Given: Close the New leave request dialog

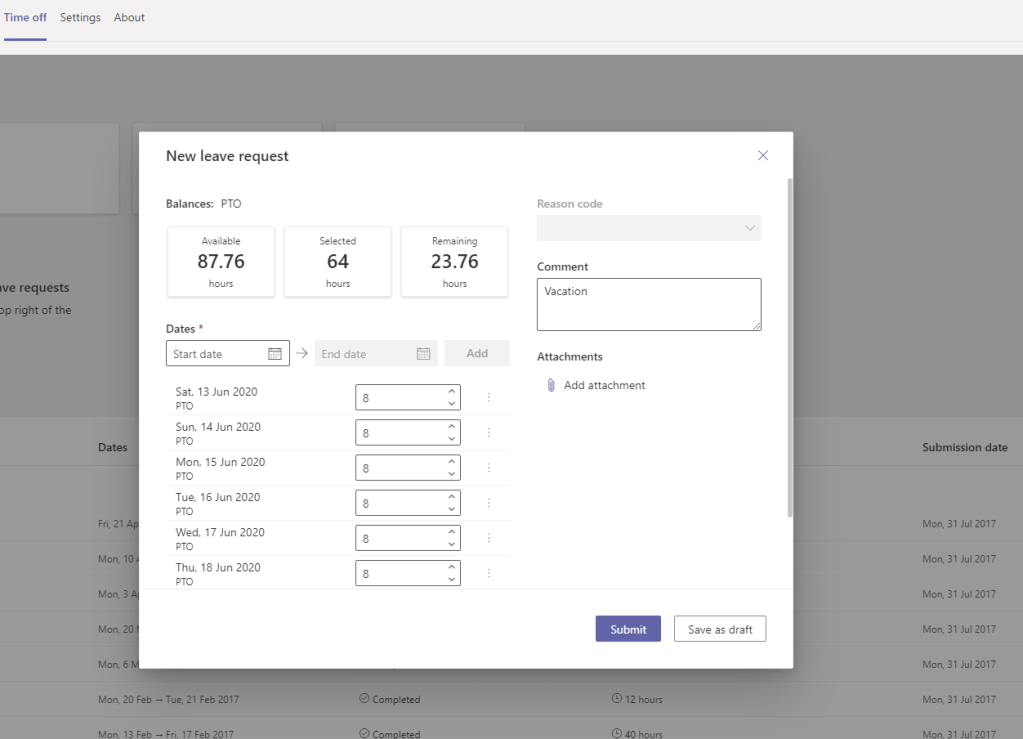Looking at the screenshot, I should (x=763, y=155).
